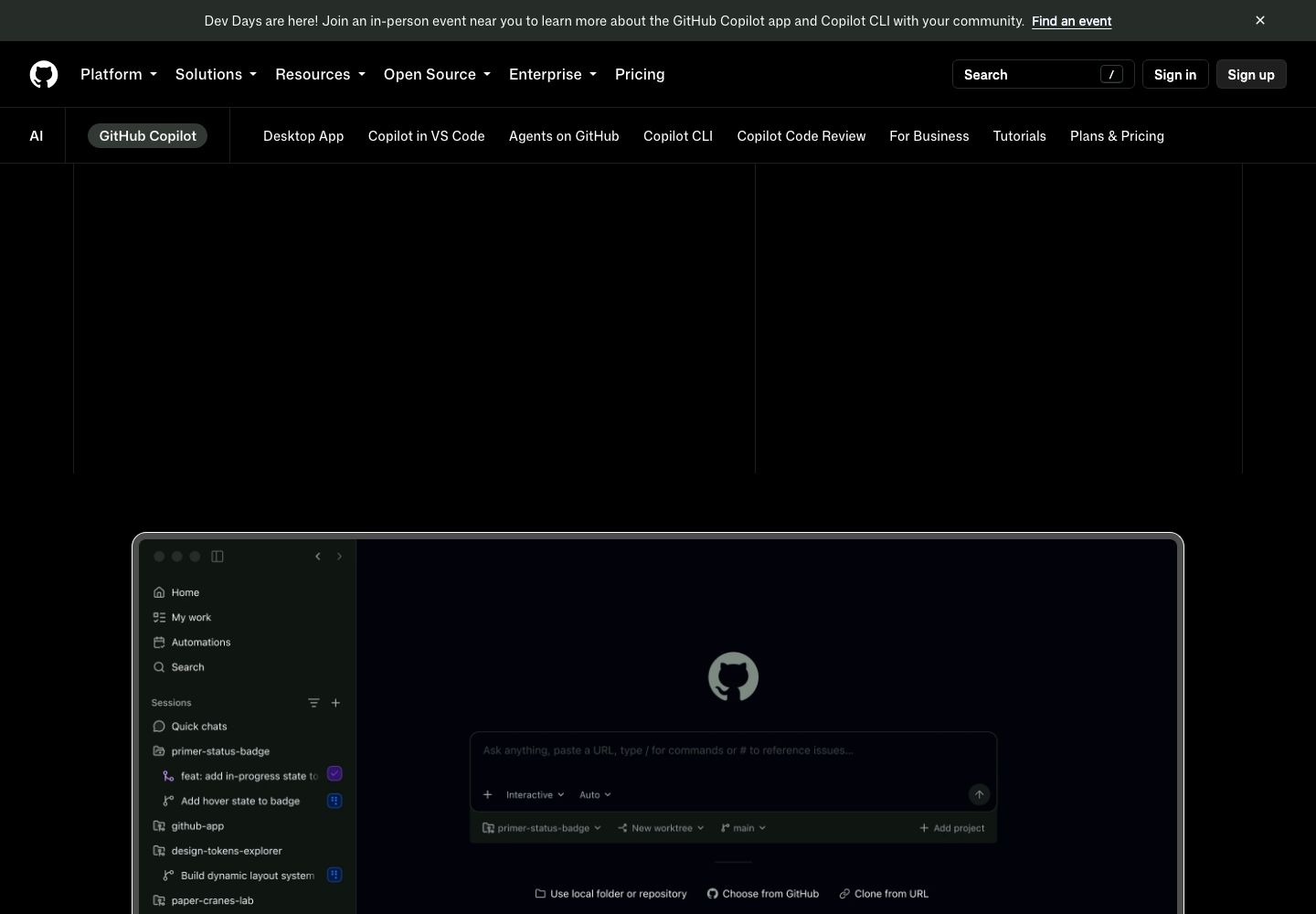Open Quick chats

[190, 727]
